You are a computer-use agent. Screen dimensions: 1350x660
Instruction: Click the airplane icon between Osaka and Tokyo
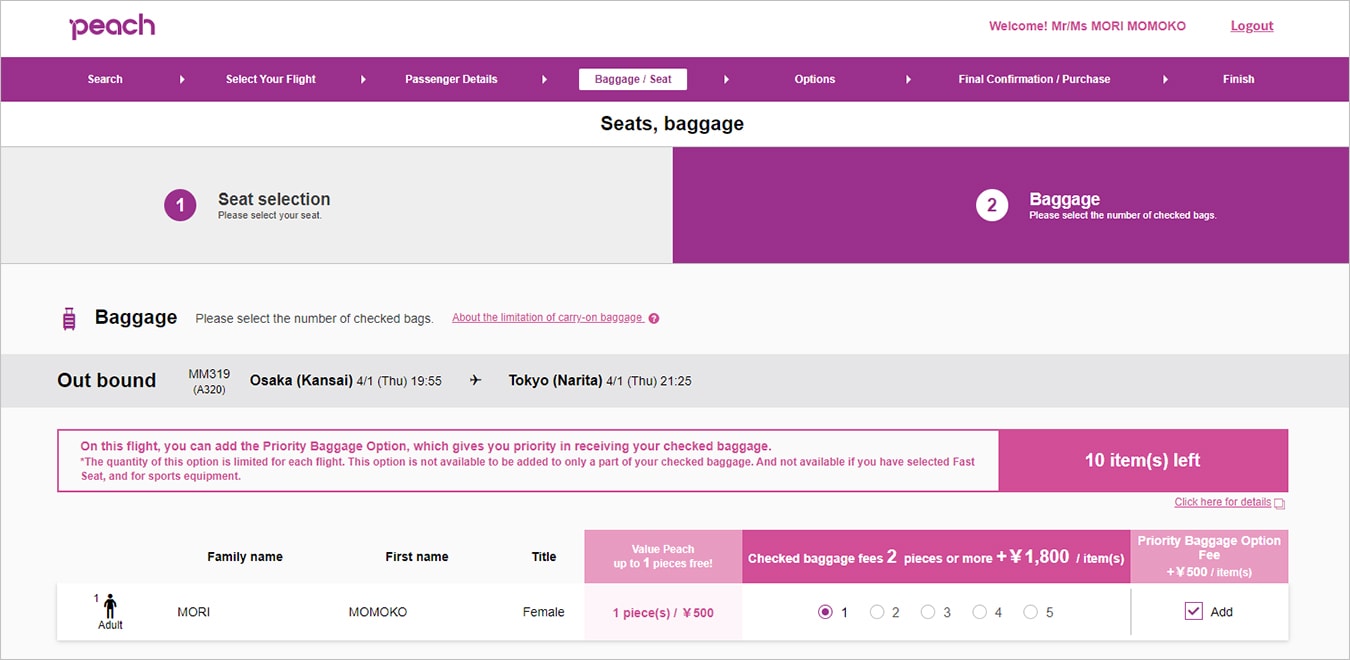click(x=475, y=380)
